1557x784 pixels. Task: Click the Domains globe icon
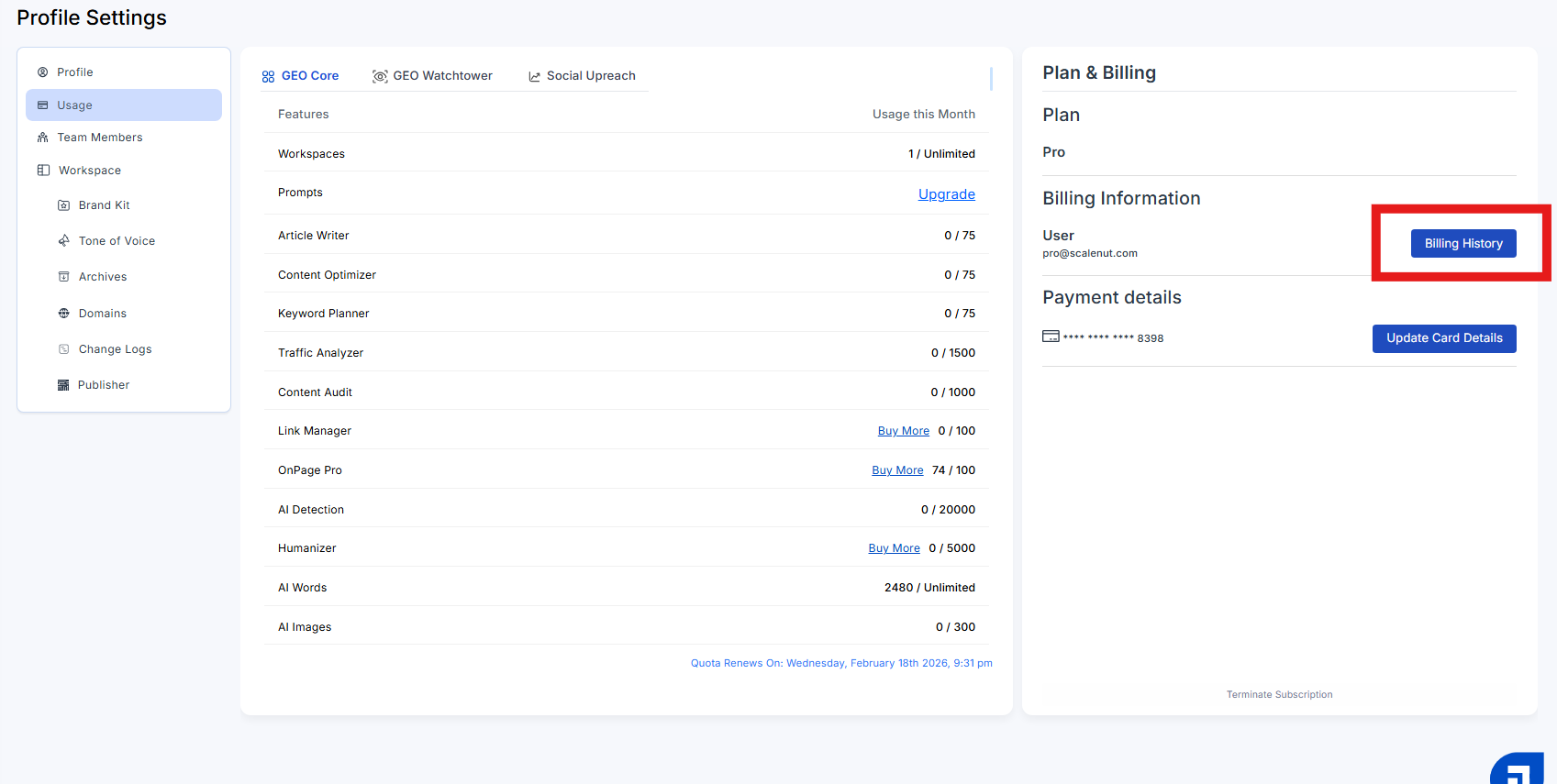[x=63, y=314]
